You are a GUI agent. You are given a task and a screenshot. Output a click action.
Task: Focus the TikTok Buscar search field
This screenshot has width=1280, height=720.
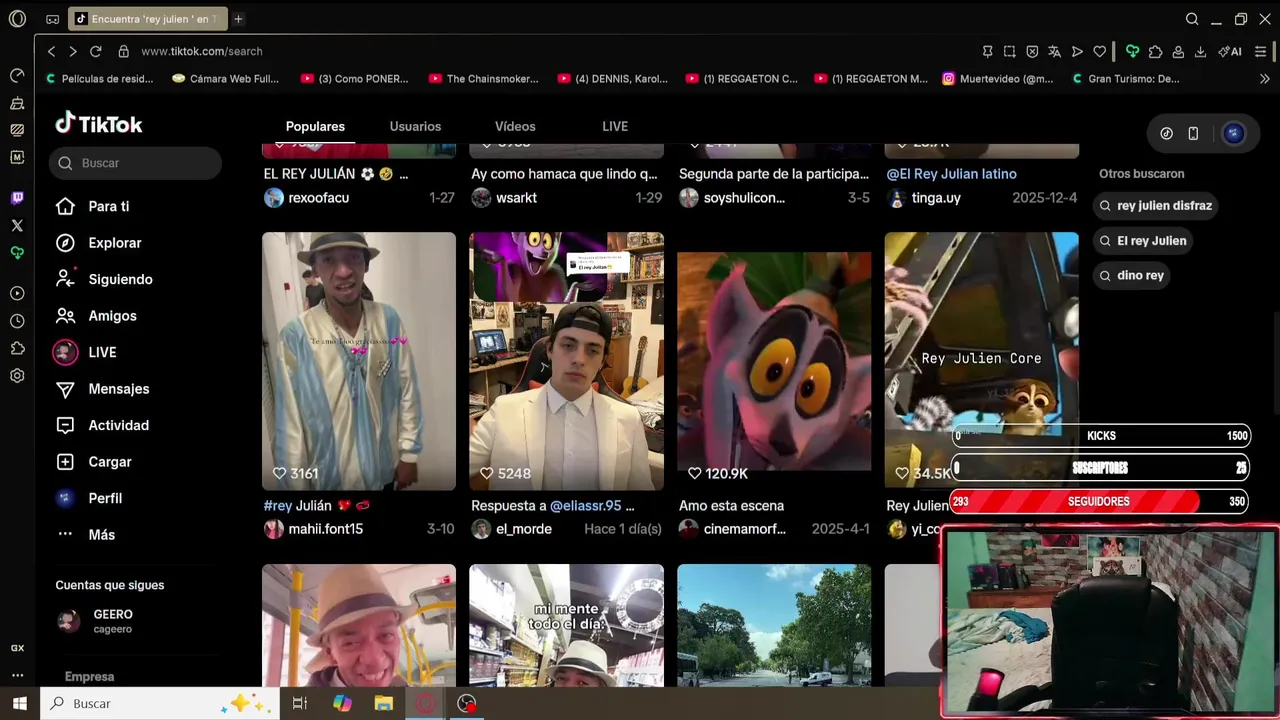click(135, 163)
